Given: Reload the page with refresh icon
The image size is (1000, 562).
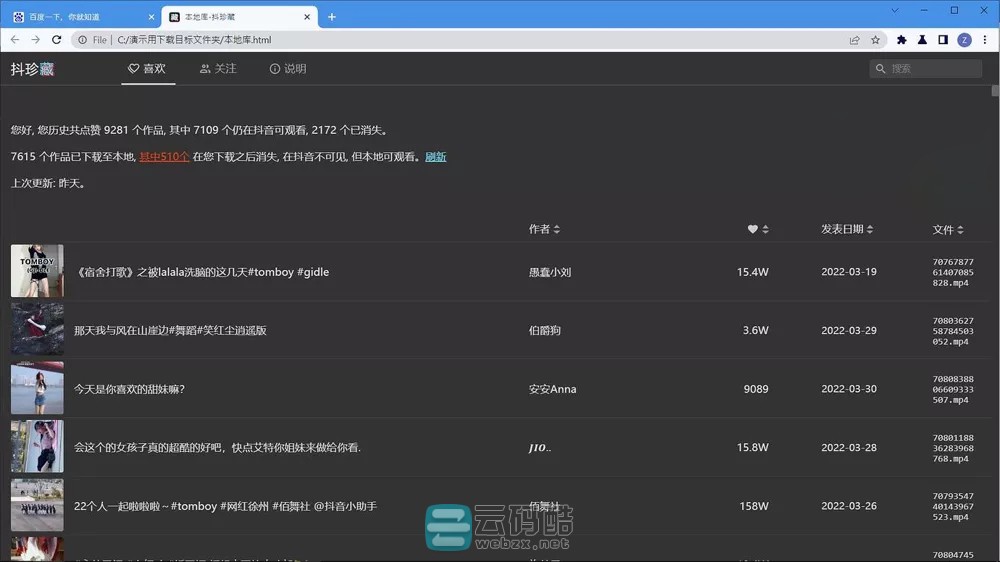Looking at the screenshot, I should click(x=57, y=40).
